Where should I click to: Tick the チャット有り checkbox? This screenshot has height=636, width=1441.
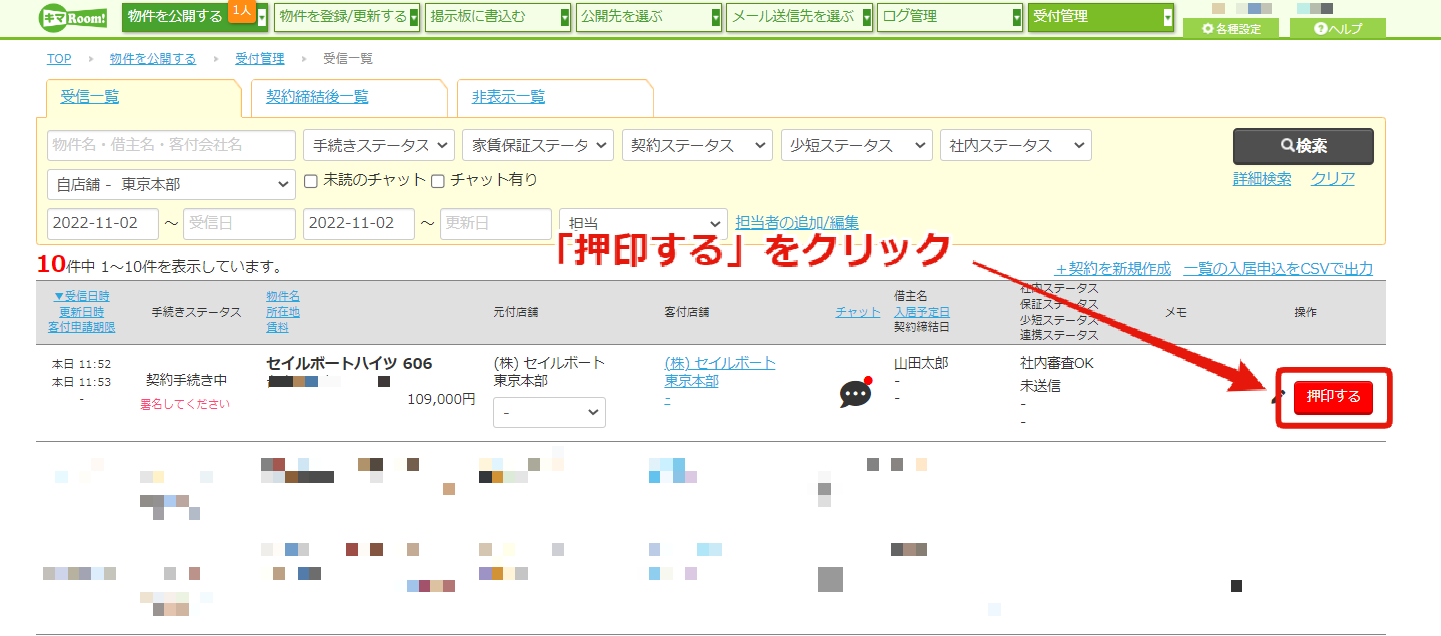coord(437,181)
